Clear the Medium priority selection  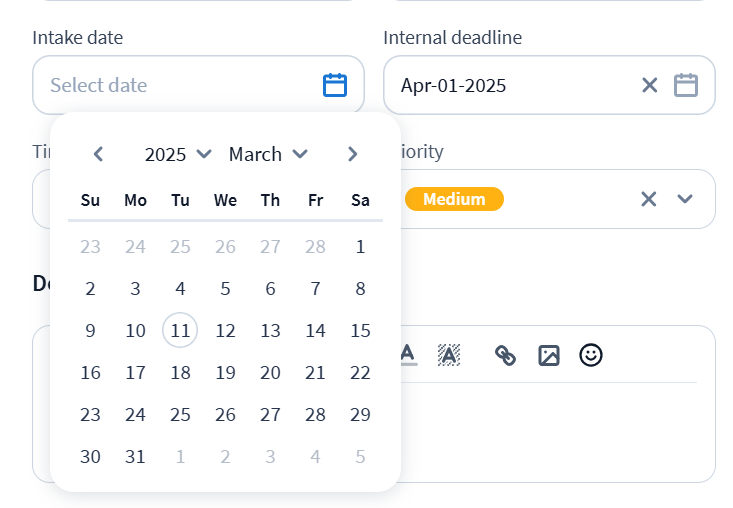pyautogui.click(x=649, y=199)
